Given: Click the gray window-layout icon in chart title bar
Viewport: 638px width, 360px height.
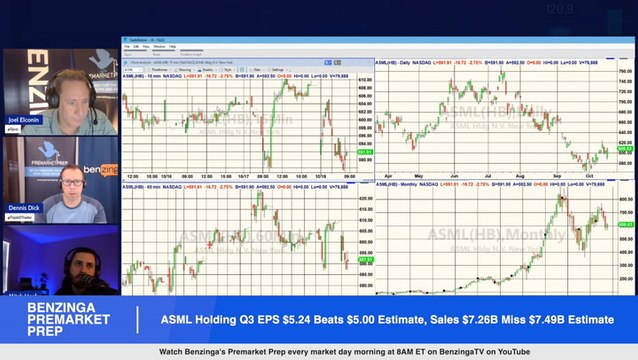Looking at the screenshot, I should click(337, 62).
